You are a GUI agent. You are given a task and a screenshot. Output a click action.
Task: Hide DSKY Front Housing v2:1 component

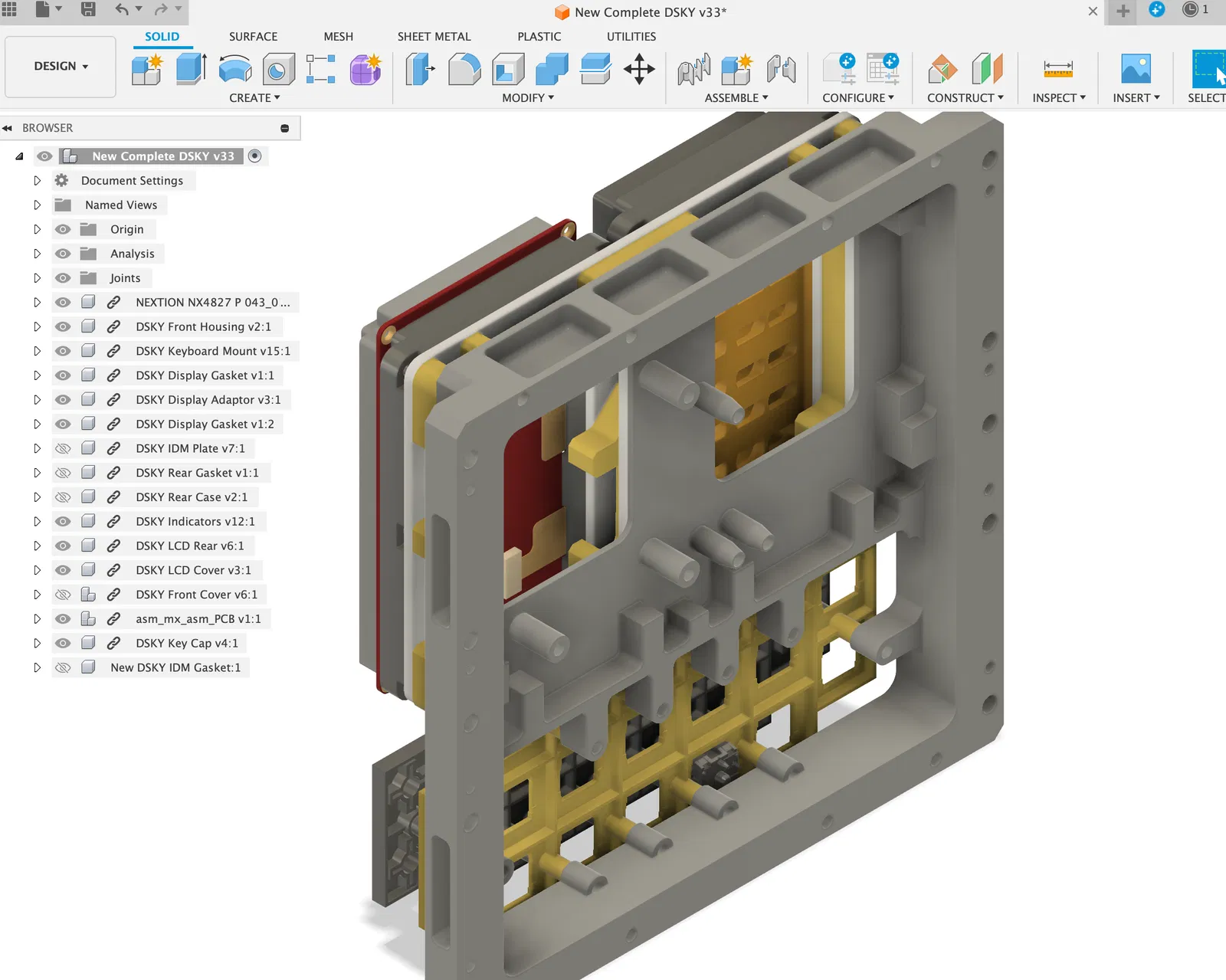[x=63, y=326]
